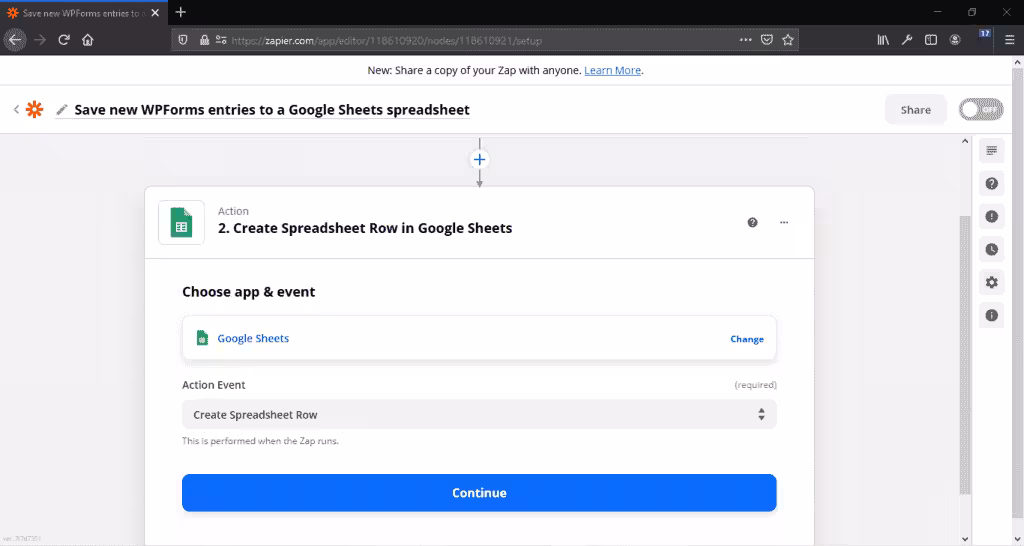Screen dimensions: 1024x546
Task: Click the Google Sheets action step icon
Action: click(x=181, y=222)
